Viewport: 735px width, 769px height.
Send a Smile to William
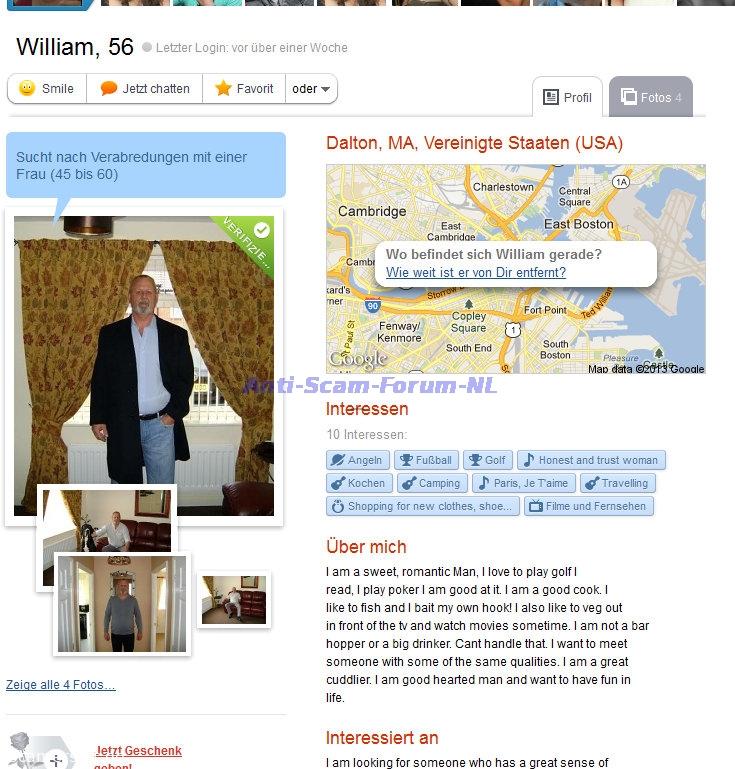[47, 89]
